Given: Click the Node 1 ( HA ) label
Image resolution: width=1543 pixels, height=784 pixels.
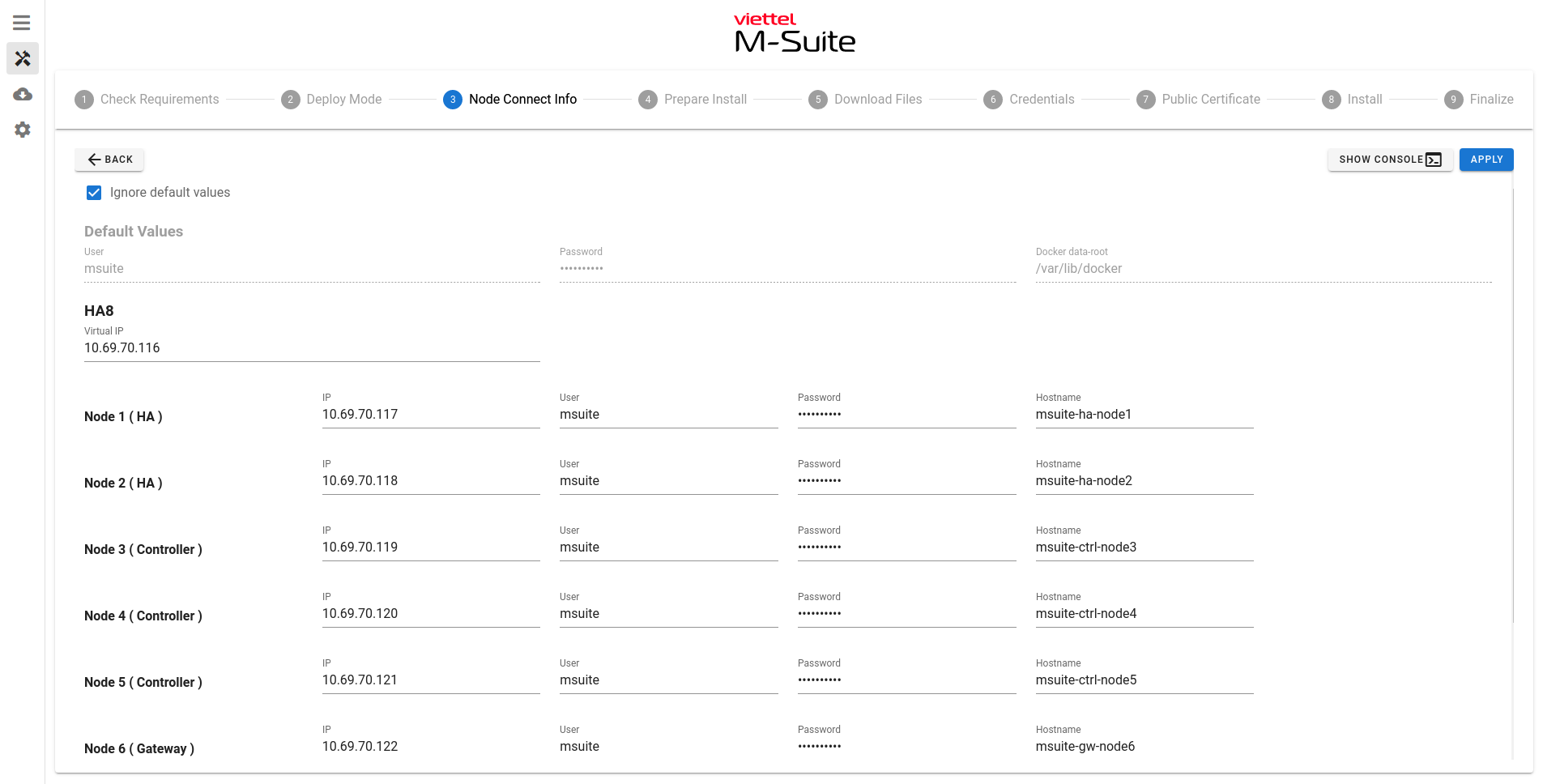Looking at the screenshot, I should pyautogui.click(x=123, y=417).
